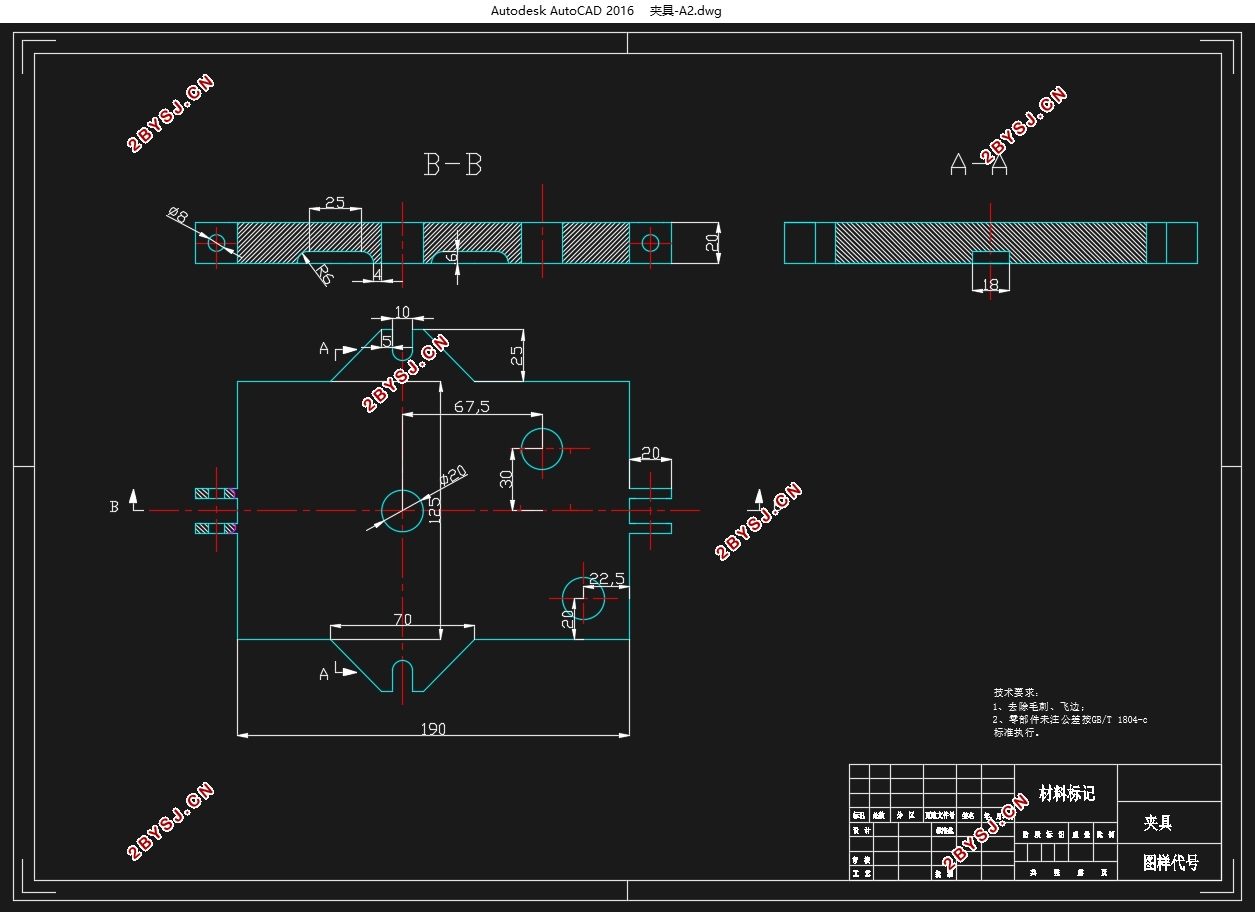Image resolution: width=1255 pixels, height=912 pixels.
Task: Click the 67,5 horizontal dimension
Action: (472, 406)
